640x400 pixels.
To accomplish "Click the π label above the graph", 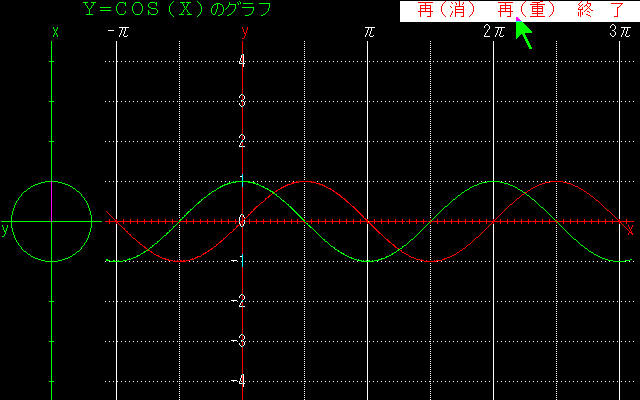I will point(369,31).
